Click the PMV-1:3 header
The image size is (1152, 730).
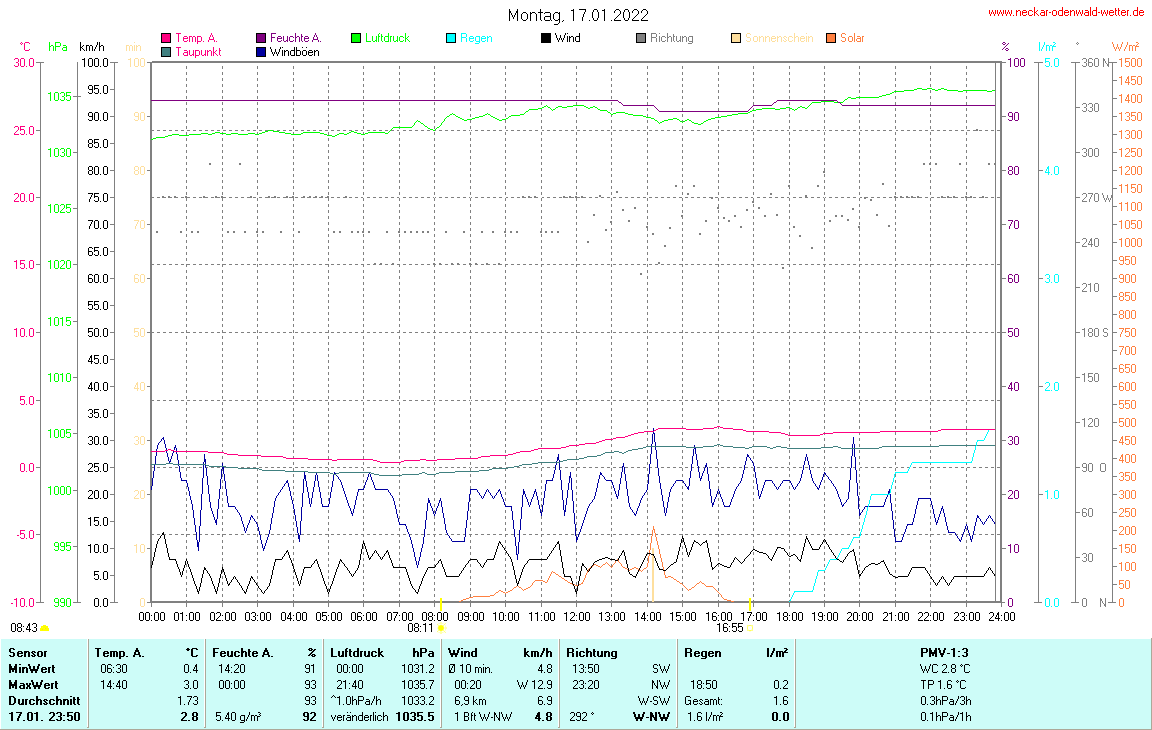click(944, 653)
